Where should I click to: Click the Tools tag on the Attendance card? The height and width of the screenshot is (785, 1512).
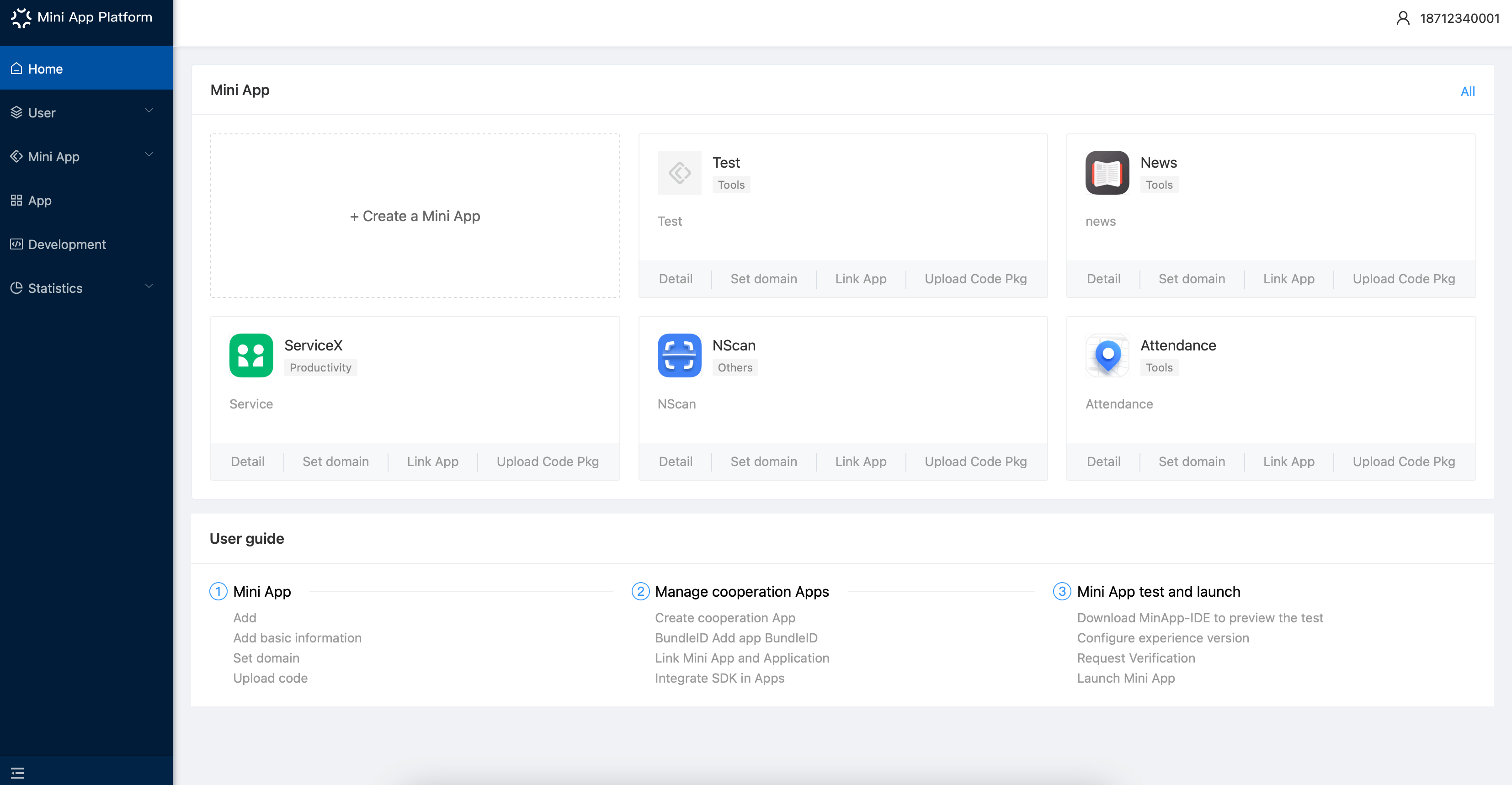point(1159,367)
